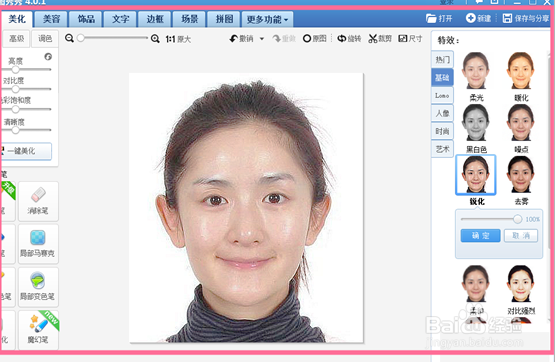This screenshot has width=555, height=362.
Task: Select the 局部马赛克 mosaic tool
Action: coord(38,244)
